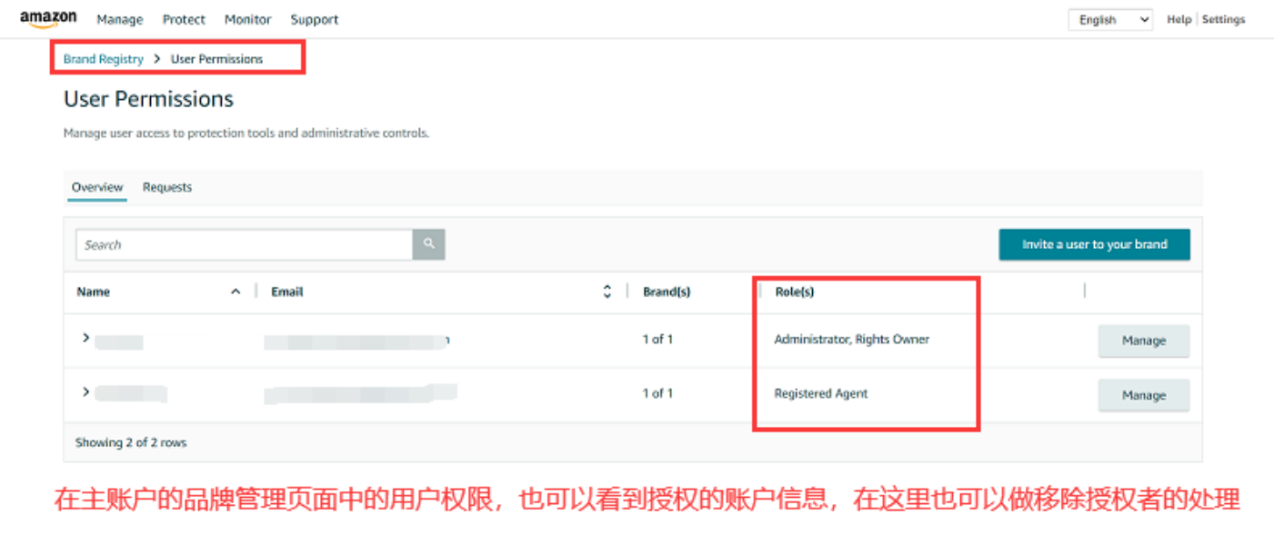Expand the first user row chevron

click(86, 338)
